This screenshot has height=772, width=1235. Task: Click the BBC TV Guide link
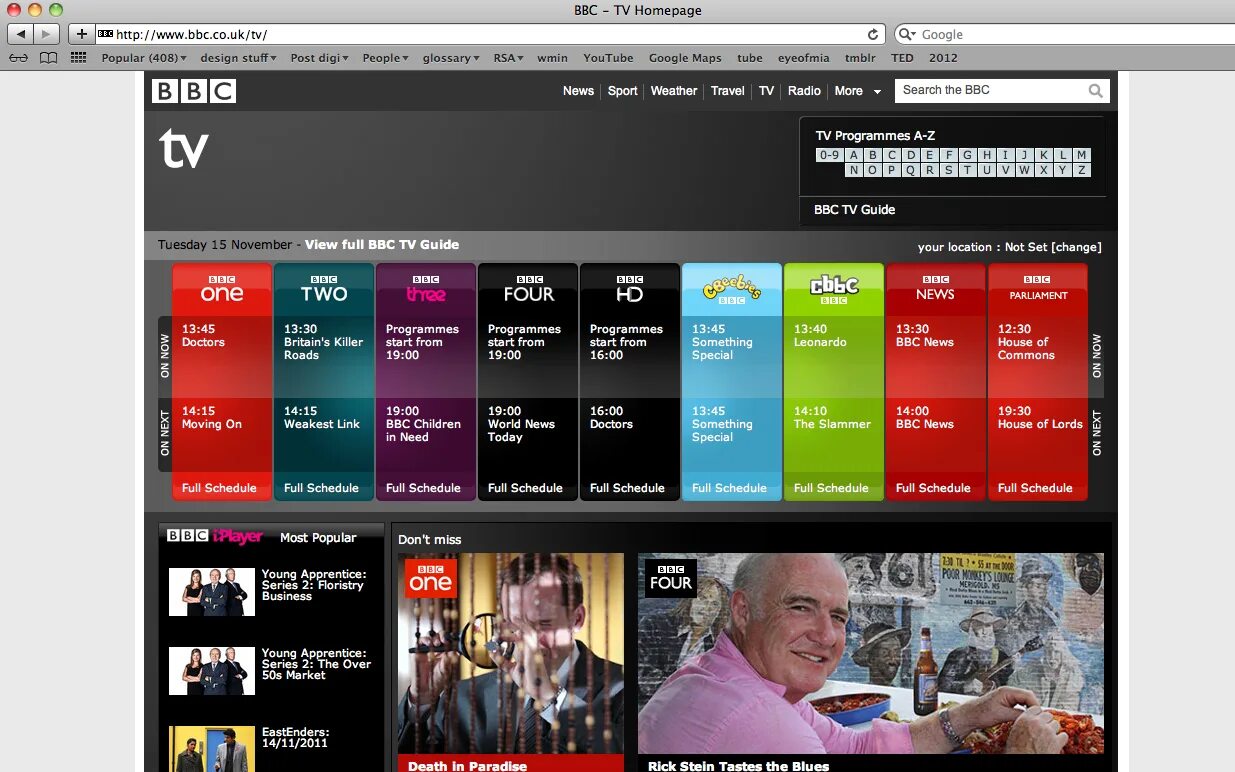[854, 209]
